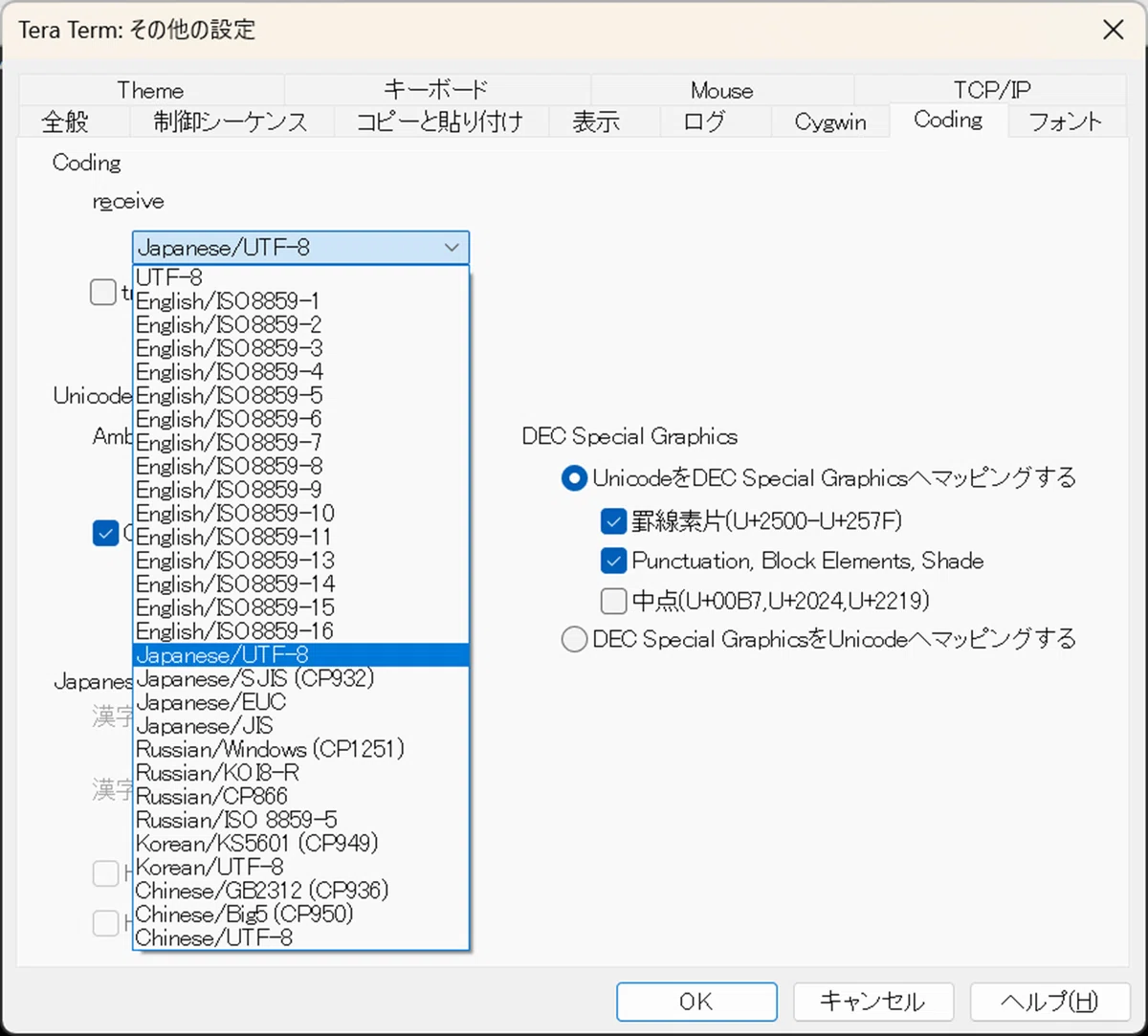This screenshot has height=1036, width=1148.
Task: Select English/ISO8859-1 encoding
Action: click(x=300, y=301)
